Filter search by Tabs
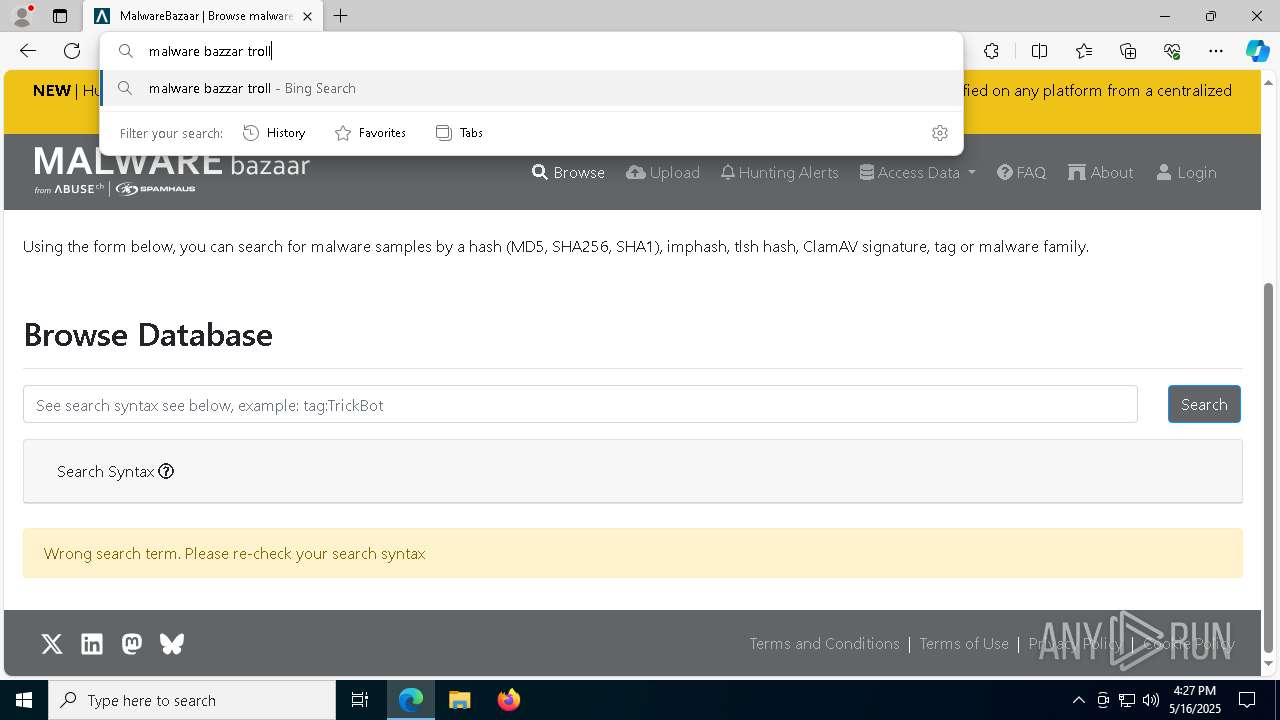 460,133
